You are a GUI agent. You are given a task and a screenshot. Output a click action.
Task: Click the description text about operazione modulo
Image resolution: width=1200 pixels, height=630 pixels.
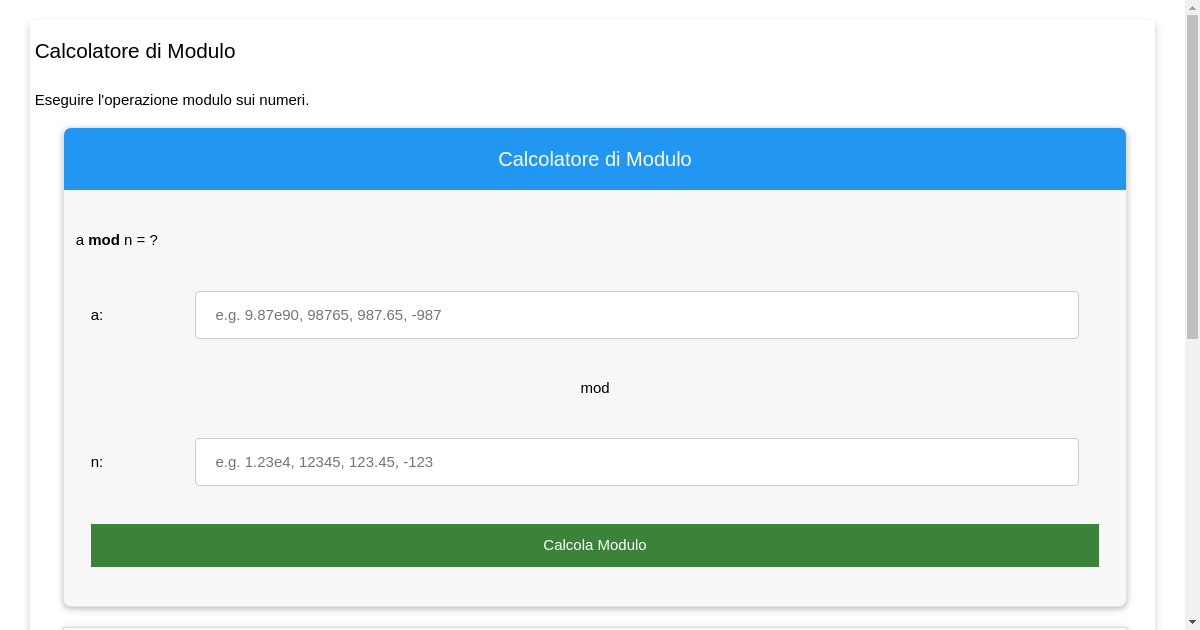pos(172,100)
